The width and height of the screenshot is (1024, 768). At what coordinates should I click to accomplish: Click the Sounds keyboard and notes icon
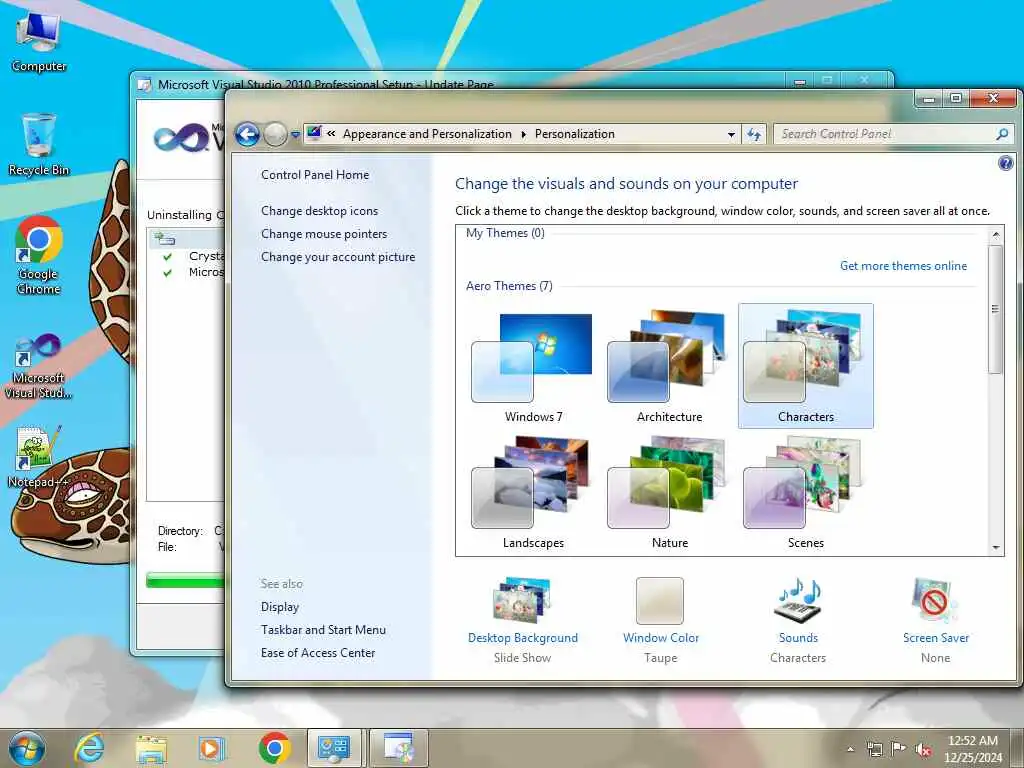tap(797, 601)
